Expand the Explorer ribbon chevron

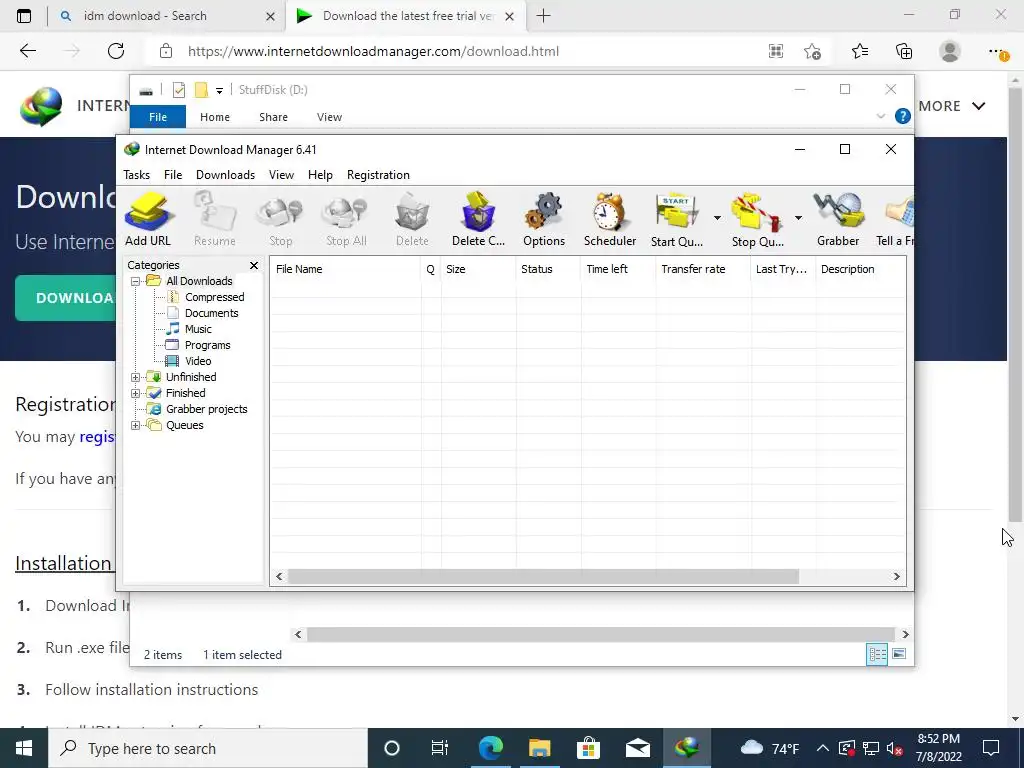(880, 116)
